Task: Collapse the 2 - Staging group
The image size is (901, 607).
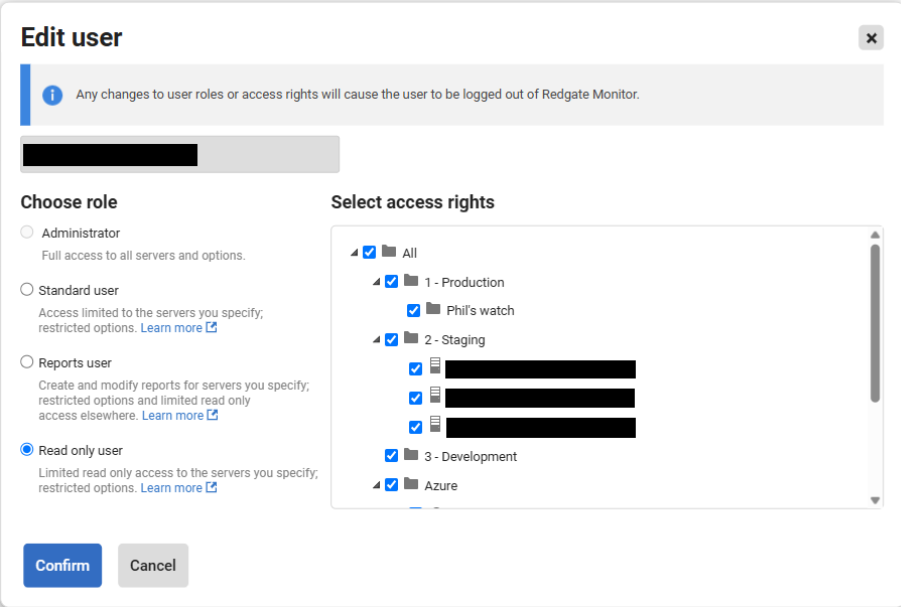Action: [x=376, y=340]
